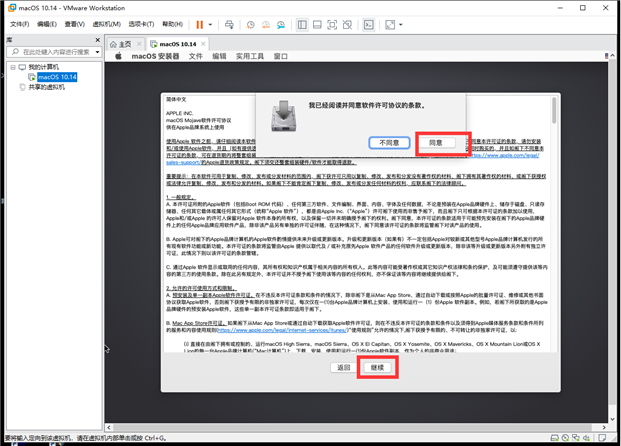The height and width of the screenshot is (446, 621).
Task: Click the 不同意 button
Action: 389,143
